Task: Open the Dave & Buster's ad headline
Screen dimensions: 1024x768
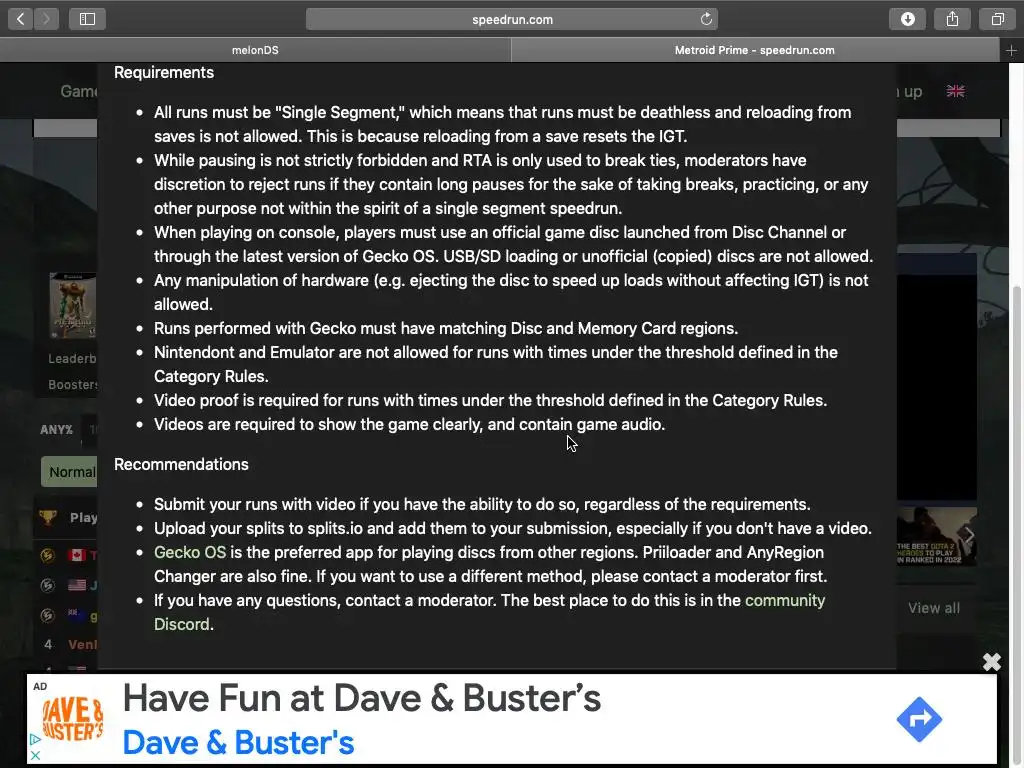Action: pyautogui.click(x=362, y=698)
